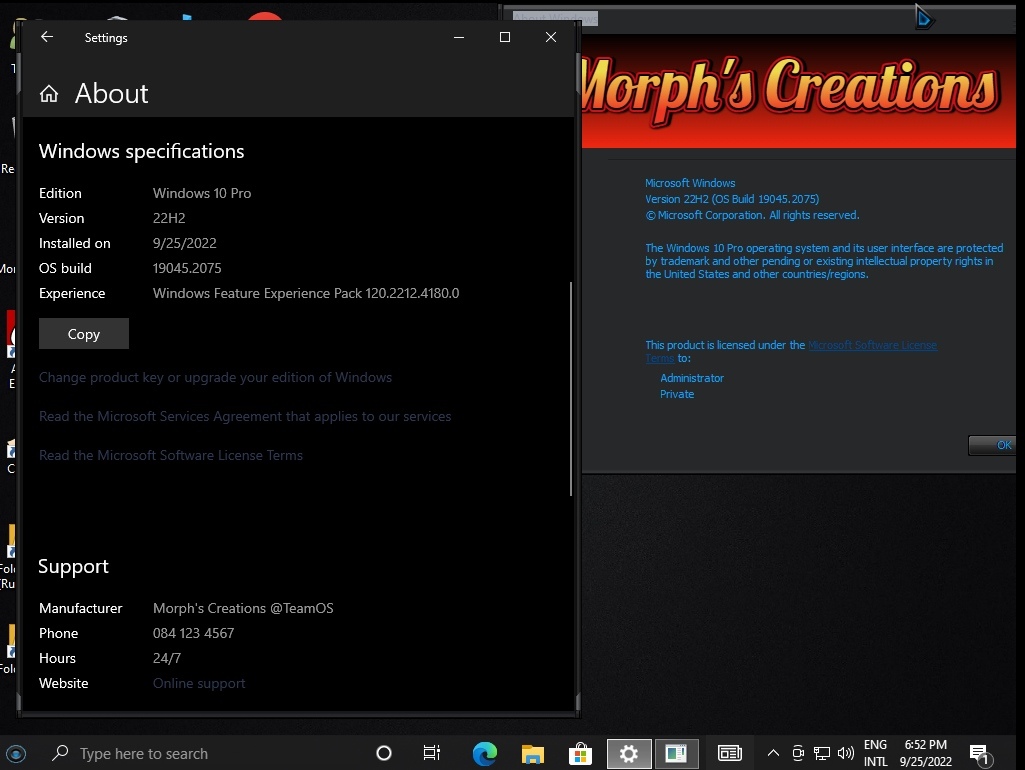
Task: Open Task View on taskbar
Action: (431, 753)
